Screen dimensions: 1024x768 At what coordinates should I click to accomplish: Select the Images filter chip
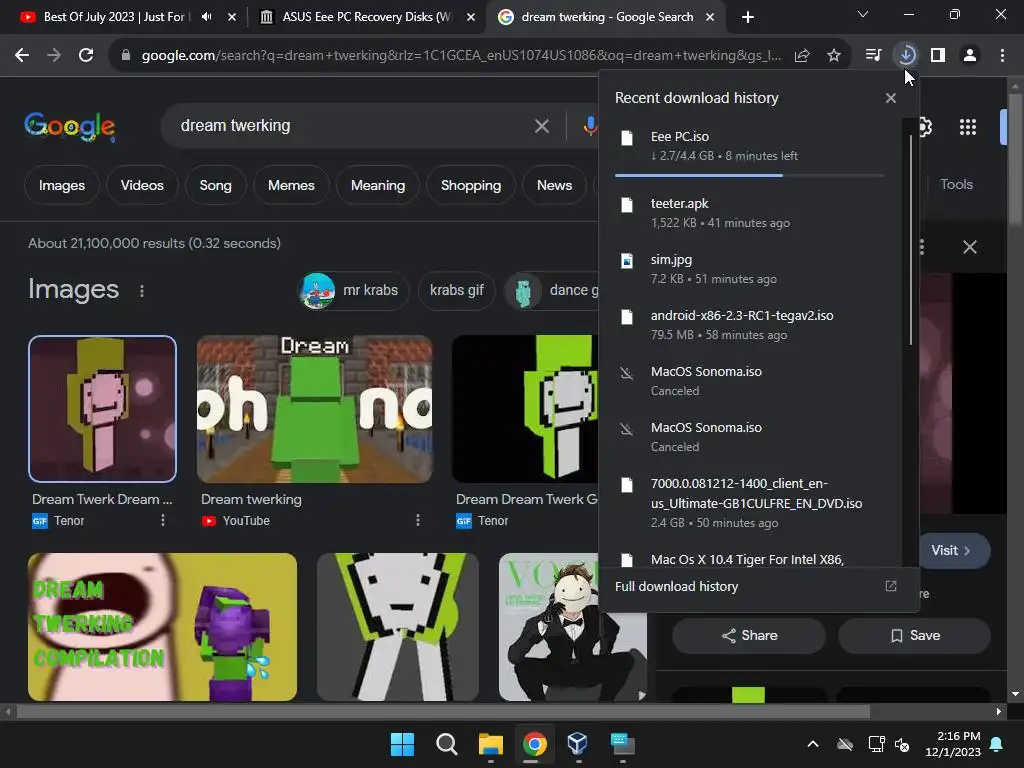point(62,185)
